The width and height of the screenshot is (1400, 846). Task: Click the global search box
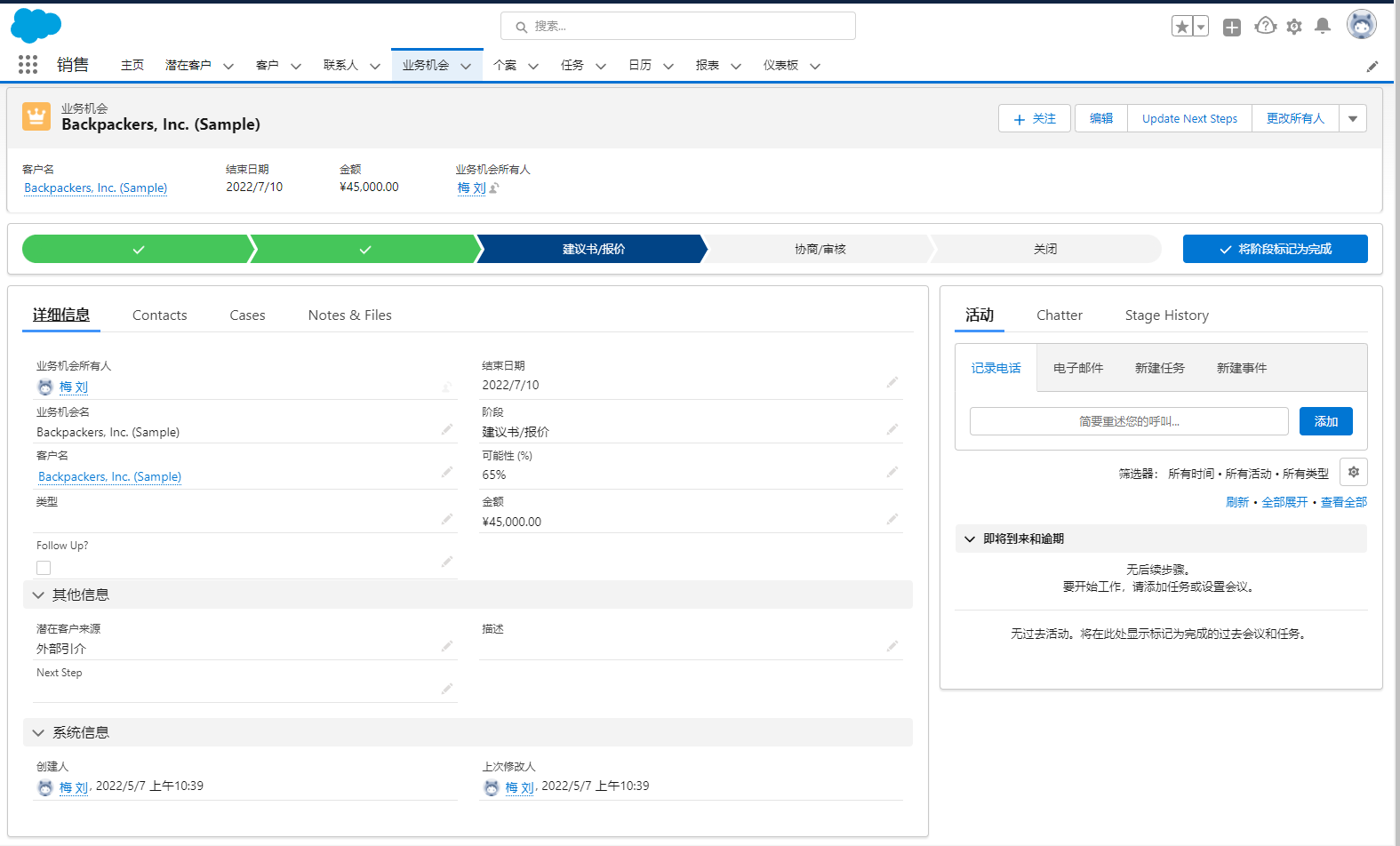pyautogui.click(x=678, y=26)
